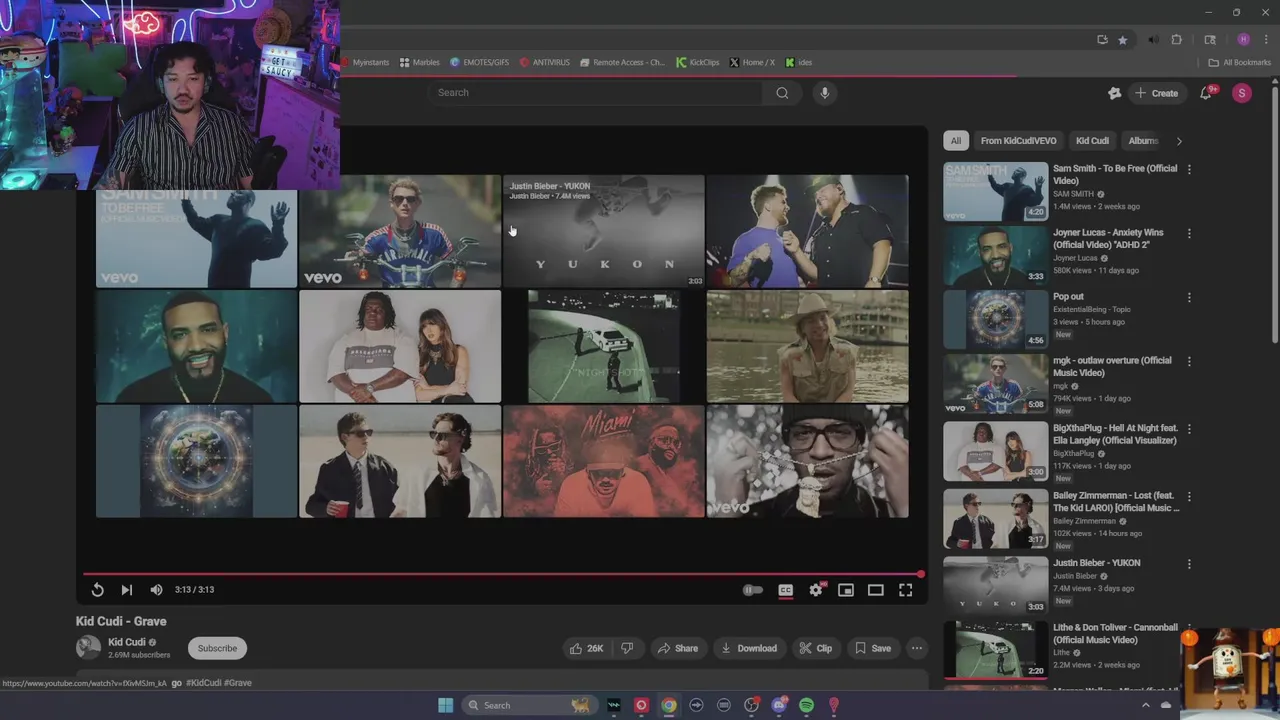Viewport: 1280px width, 720px height.
Task: Open options for Pop out sidebar video
Action: tap(1189, 298)
